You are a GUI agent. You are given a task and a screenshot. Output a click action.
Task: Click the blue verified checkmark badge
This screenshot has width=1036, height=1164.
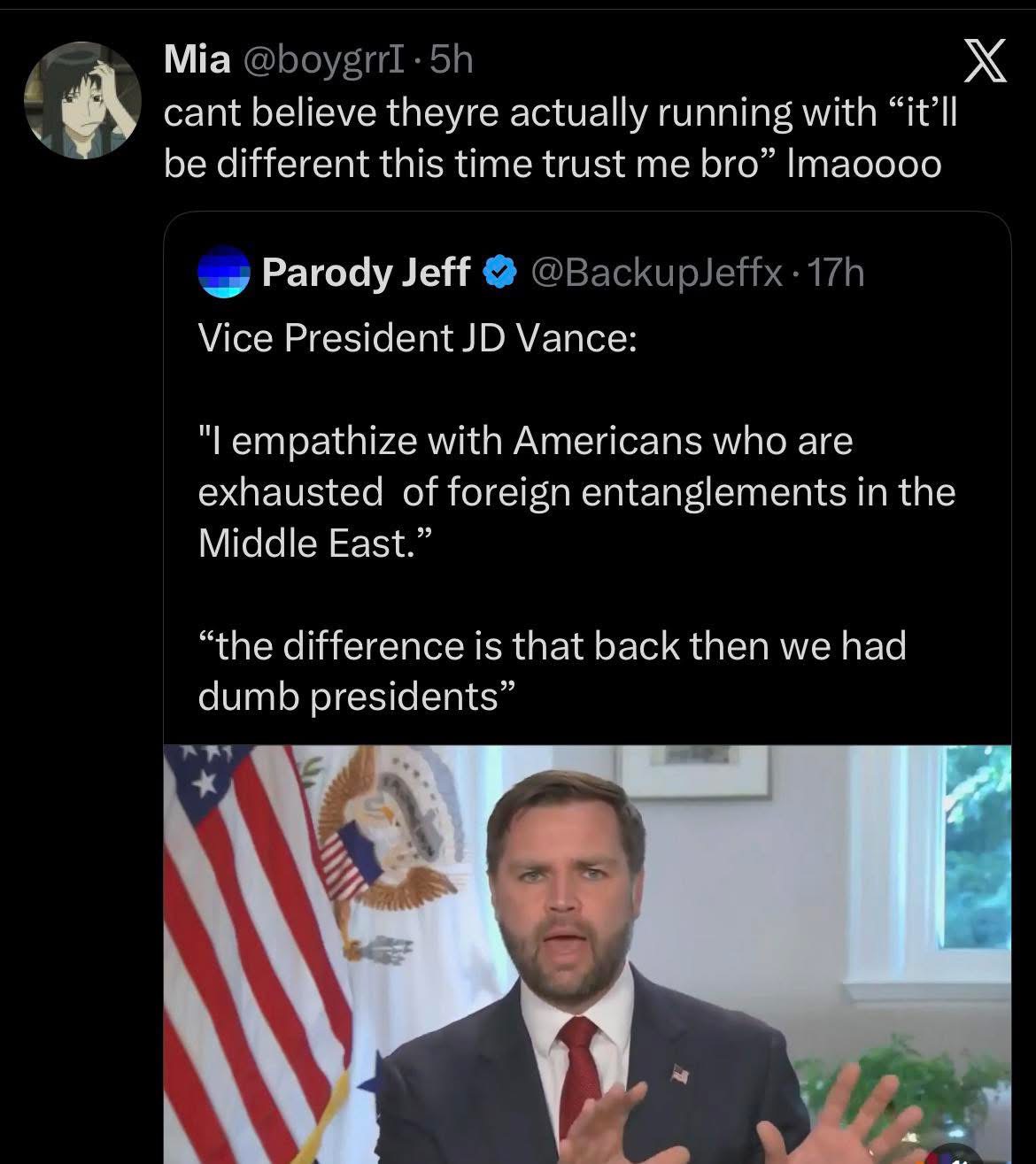click(x=500, y=273)
